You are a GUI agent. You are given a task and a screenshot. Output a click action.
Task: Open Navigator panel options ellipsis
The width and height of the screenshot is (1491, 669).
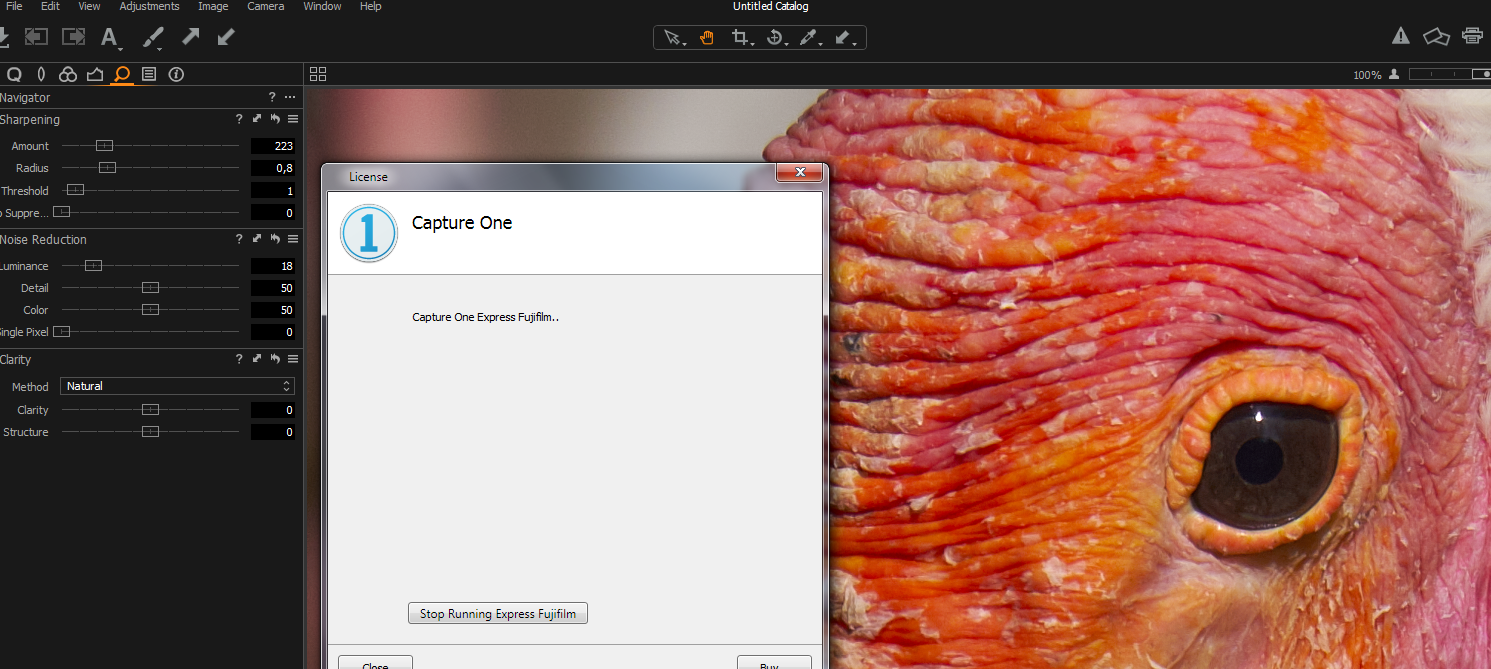pos(290,97)
